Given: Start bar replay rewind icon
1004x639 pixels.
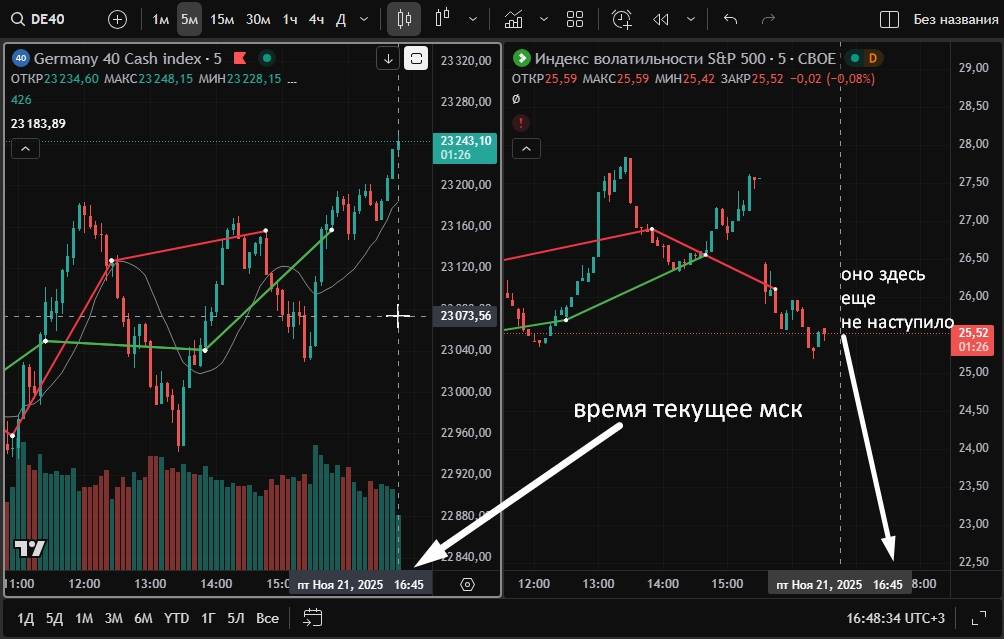Looking at the screenshot, I should click(660, 19).
